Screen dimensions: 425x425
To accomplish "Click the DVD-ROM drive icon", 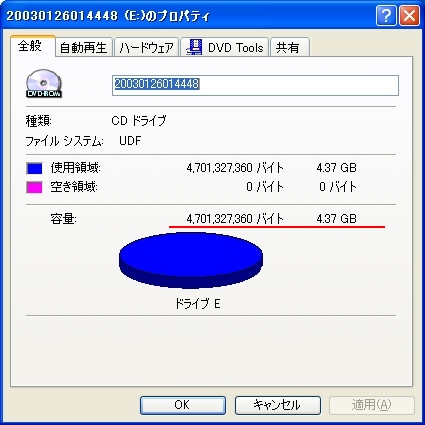I will tap(44, 83).
